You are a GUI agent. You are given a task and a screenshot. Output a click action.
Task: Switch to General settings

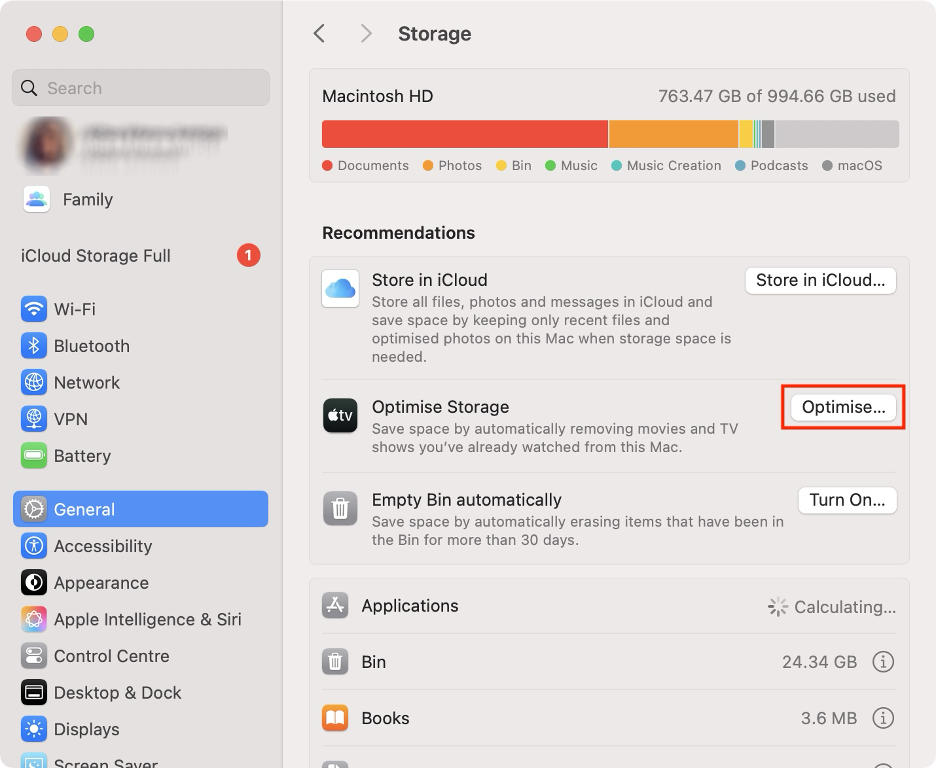(x=85, y=508)
